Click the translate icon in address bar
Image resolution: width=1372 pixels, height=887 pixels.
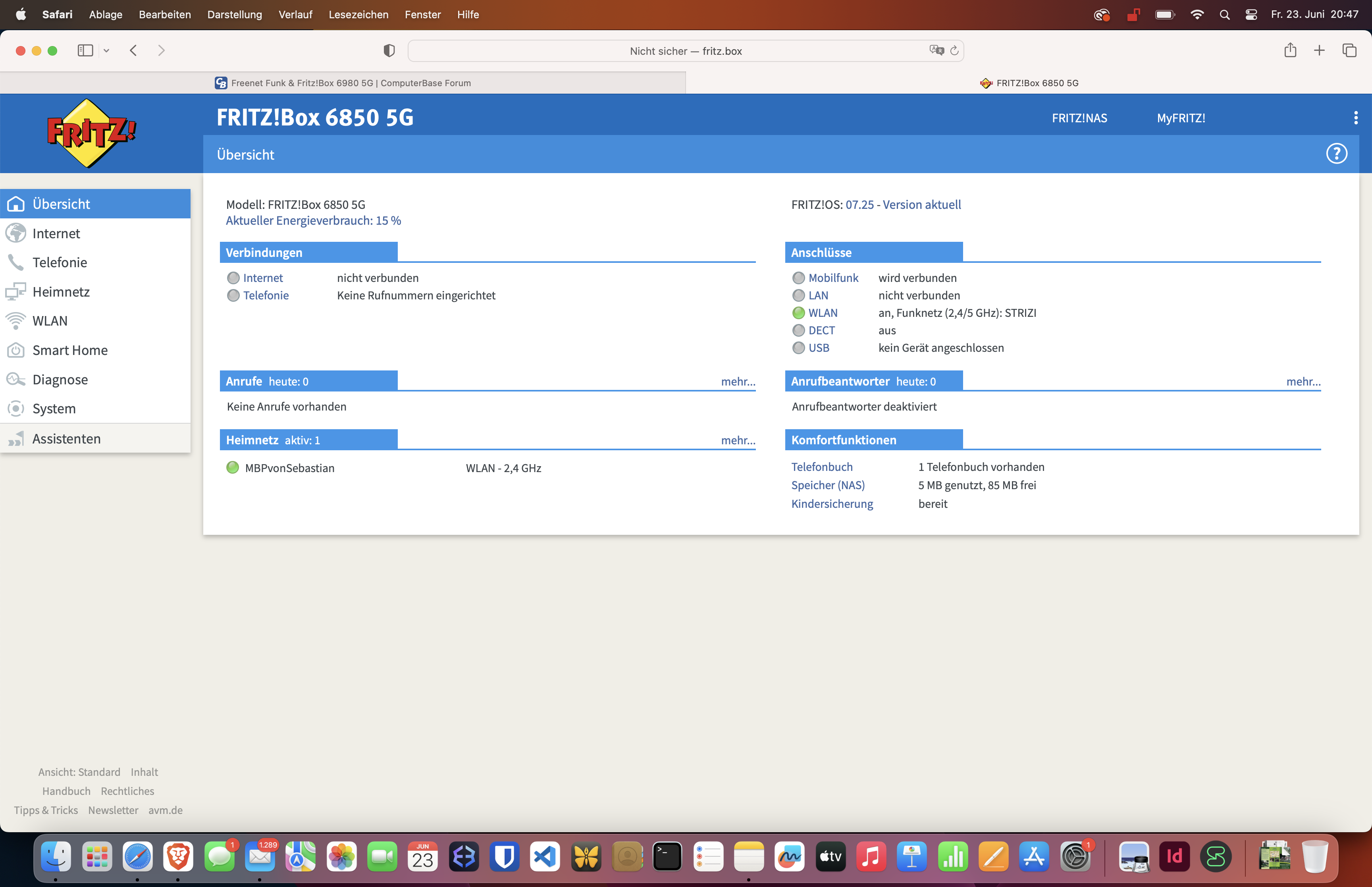[936, 51]
